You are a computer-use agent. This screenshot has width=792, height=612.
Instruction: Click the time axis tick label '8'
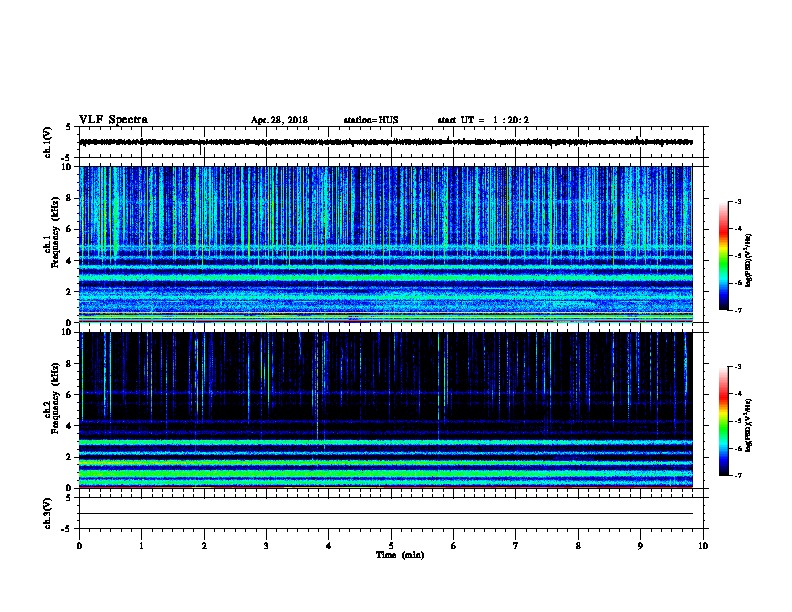(578, 546)
